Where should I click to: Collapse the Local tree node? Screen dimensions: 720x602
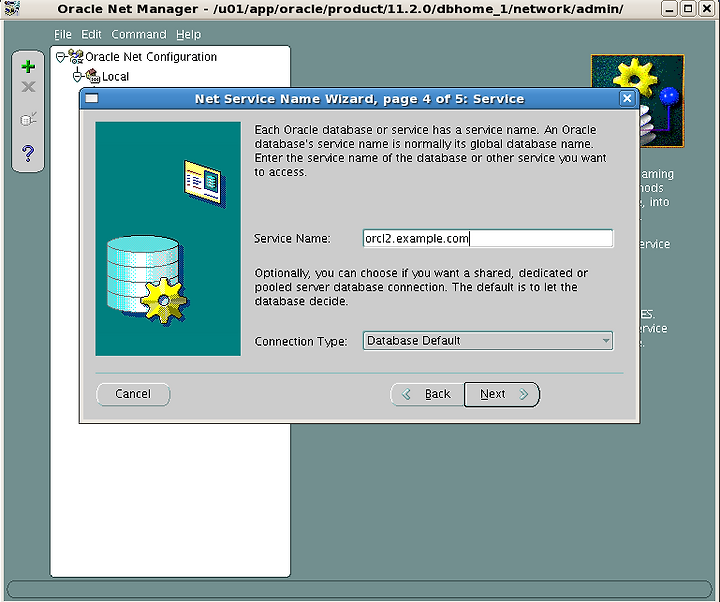point(77,76)
